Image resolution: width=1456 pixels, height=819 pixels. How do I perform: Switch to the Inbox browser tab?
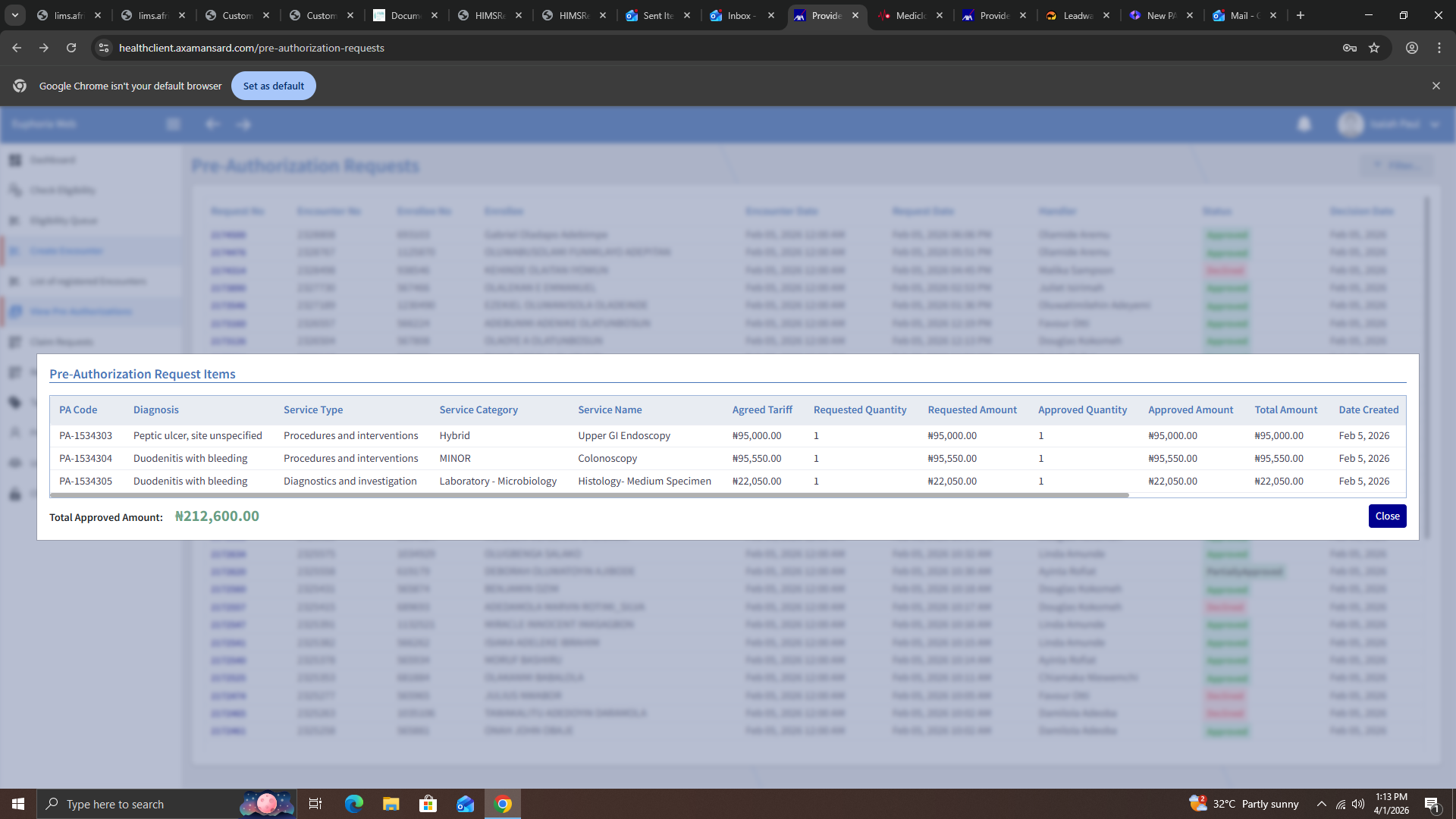[x=740, y=15]
